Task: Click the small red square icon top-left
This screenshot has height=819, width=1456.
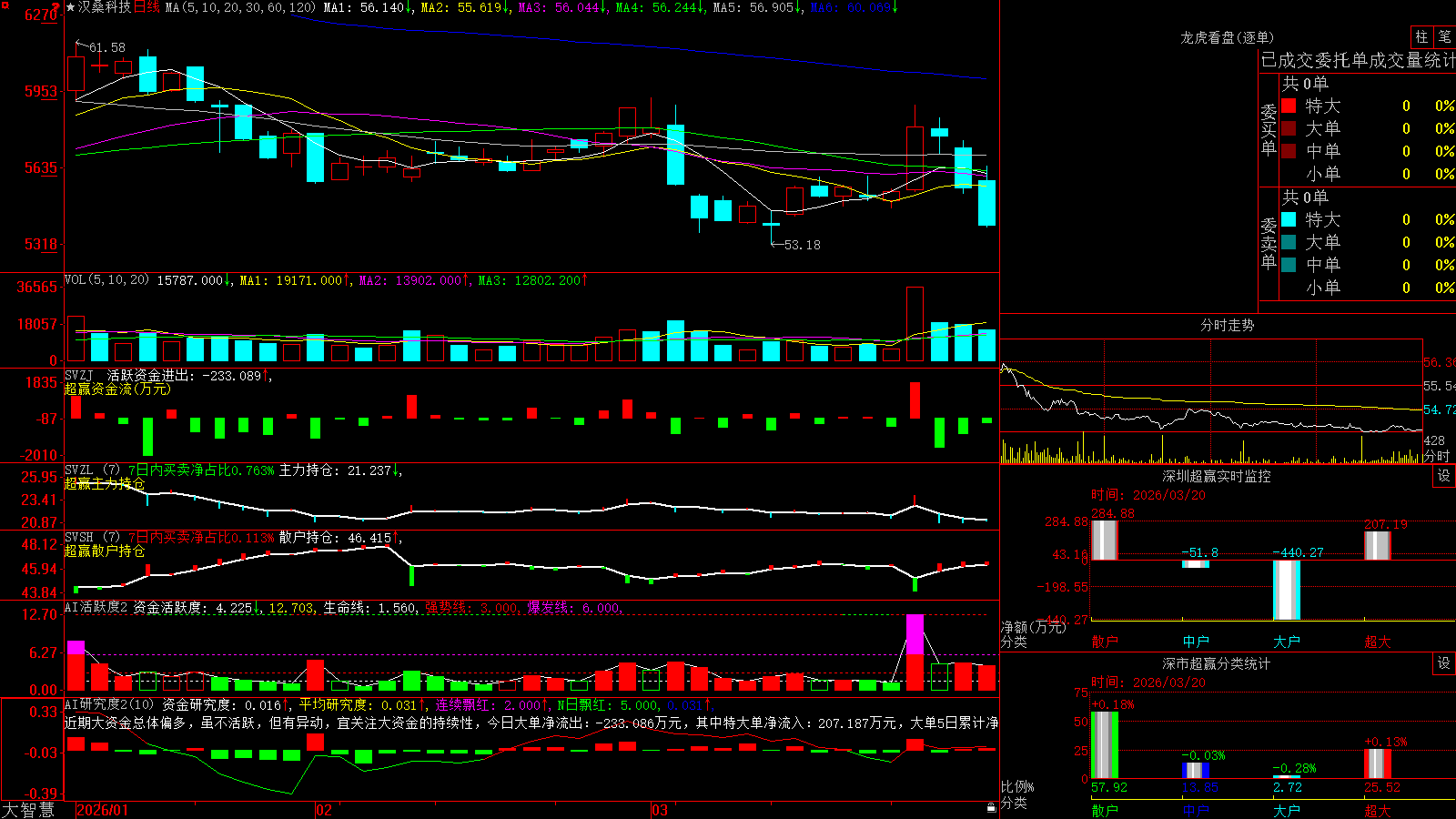Action: pos(4,5)
